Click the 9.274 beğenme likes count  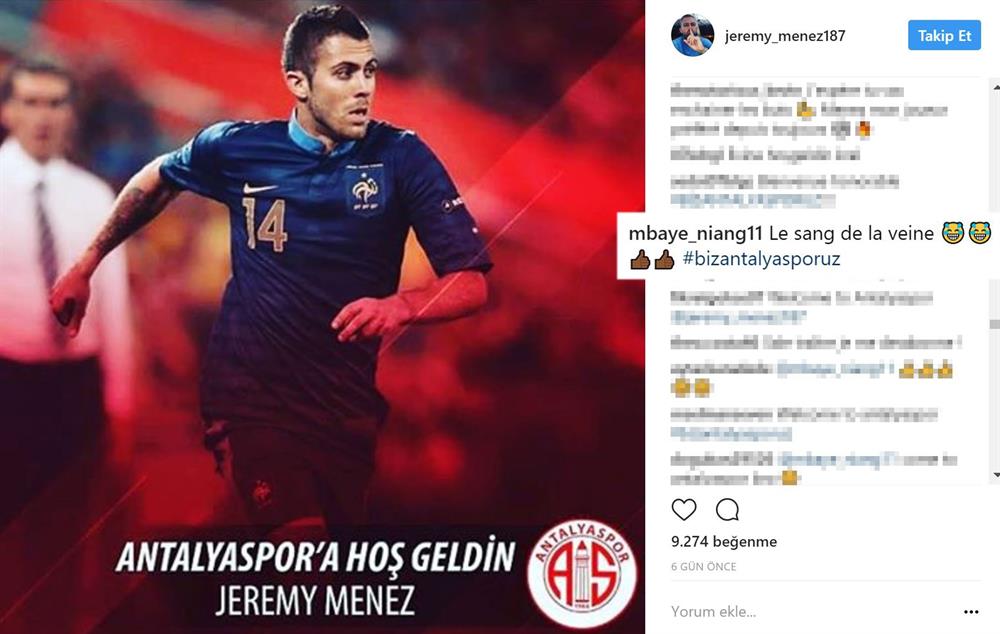click(724, 542)
